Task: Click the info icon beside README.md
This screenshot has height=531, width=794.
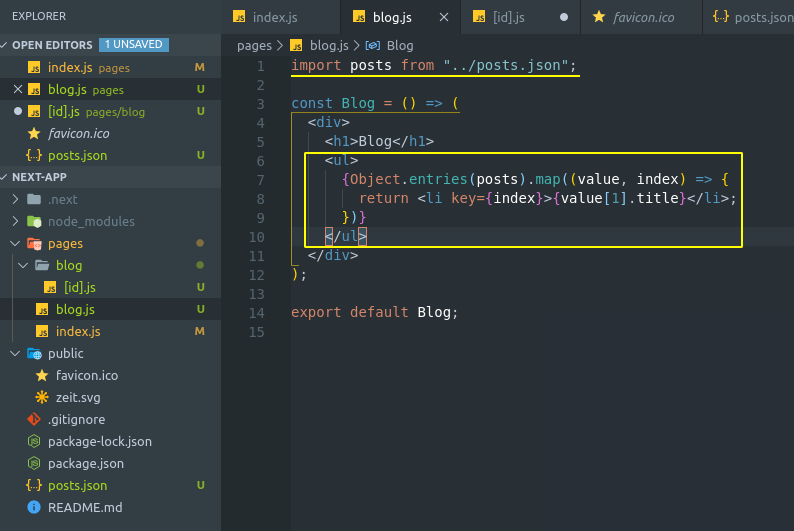Action: click(x=34, y=507)
